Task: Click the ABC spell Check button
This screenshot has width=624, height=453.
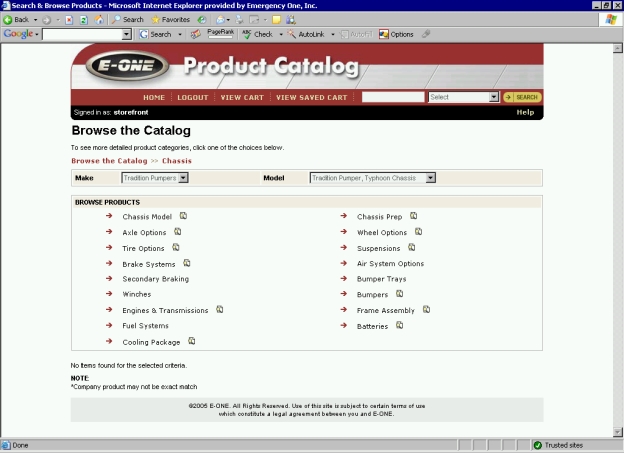Action: 257,34
